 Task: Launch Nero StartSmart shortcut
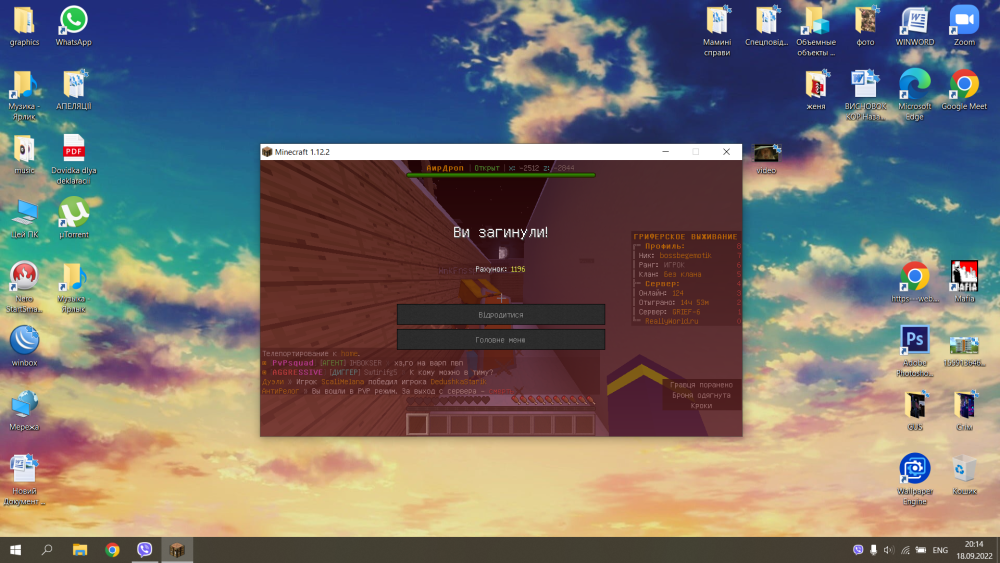24,288
